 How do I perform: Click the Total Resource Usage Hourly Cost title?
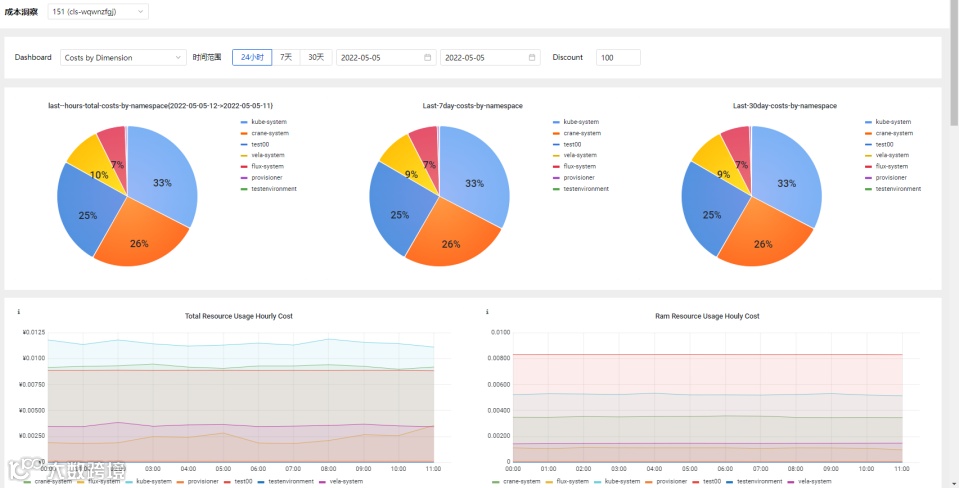(239, 316)
